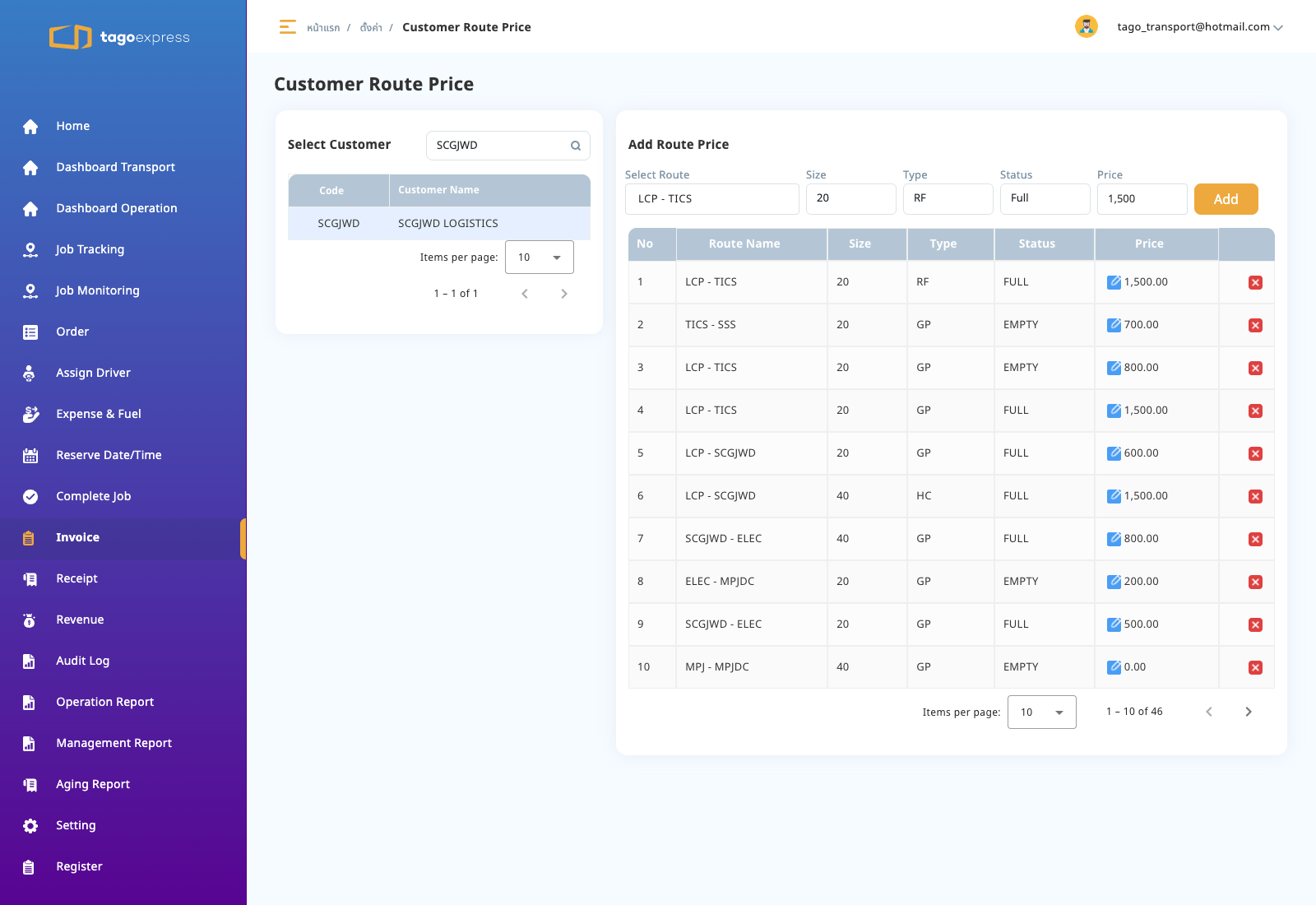Click the หน้าแรก breadcrumb link
The image size is (1316, 905).
[x=323, y=28]
